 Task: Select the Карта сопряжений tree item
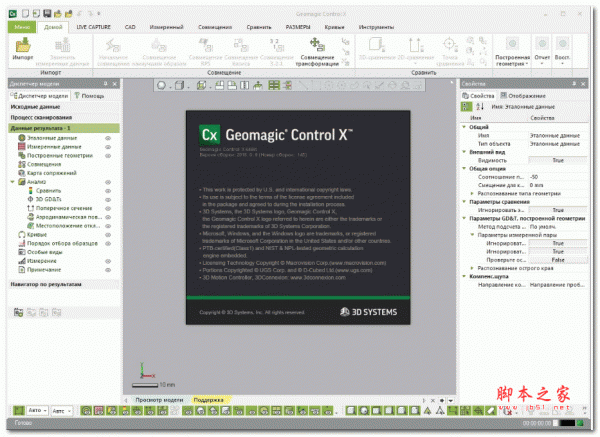tap(52, 173)
